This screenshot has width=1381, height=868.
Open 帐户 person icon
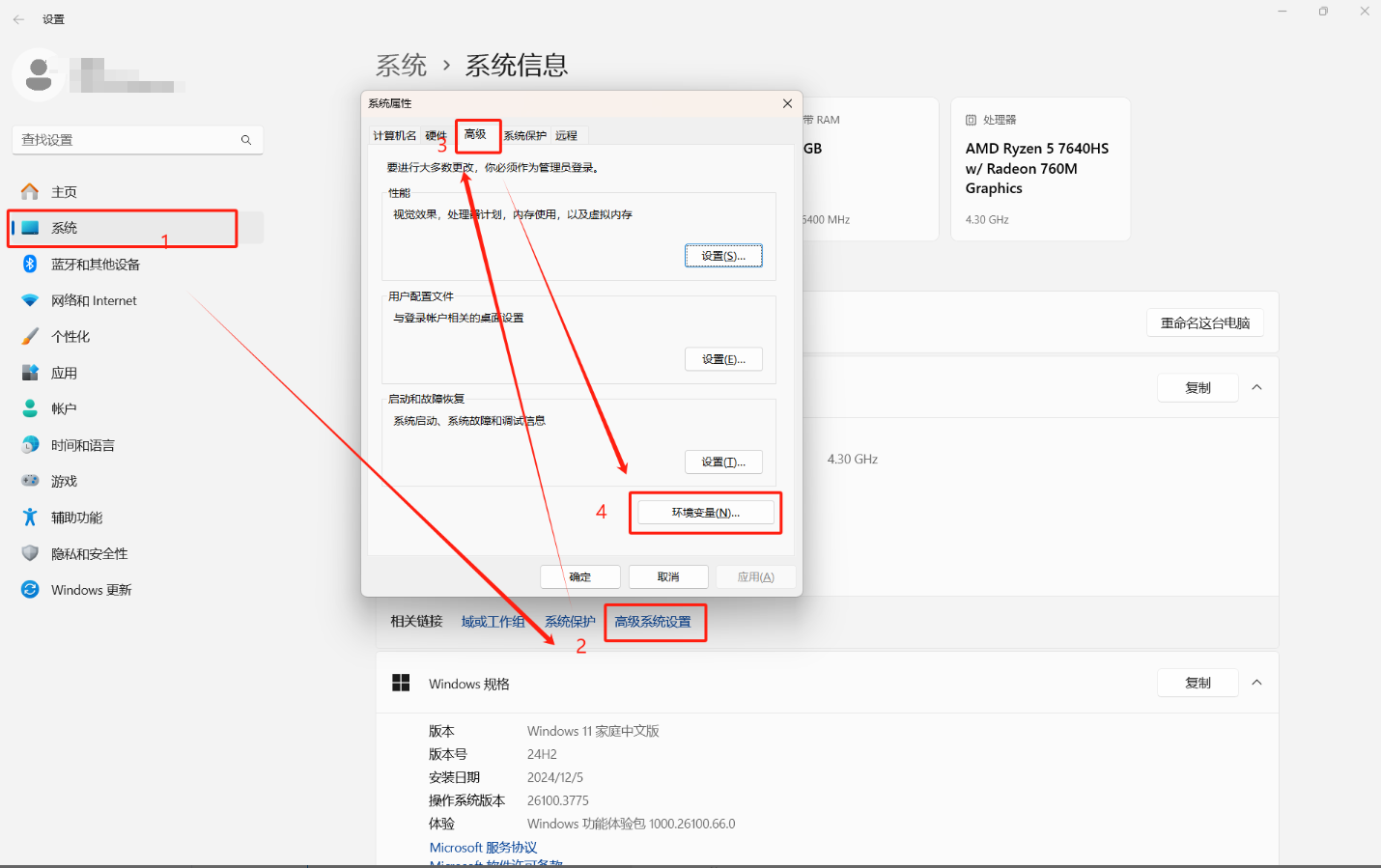click(x=30, y=408)
